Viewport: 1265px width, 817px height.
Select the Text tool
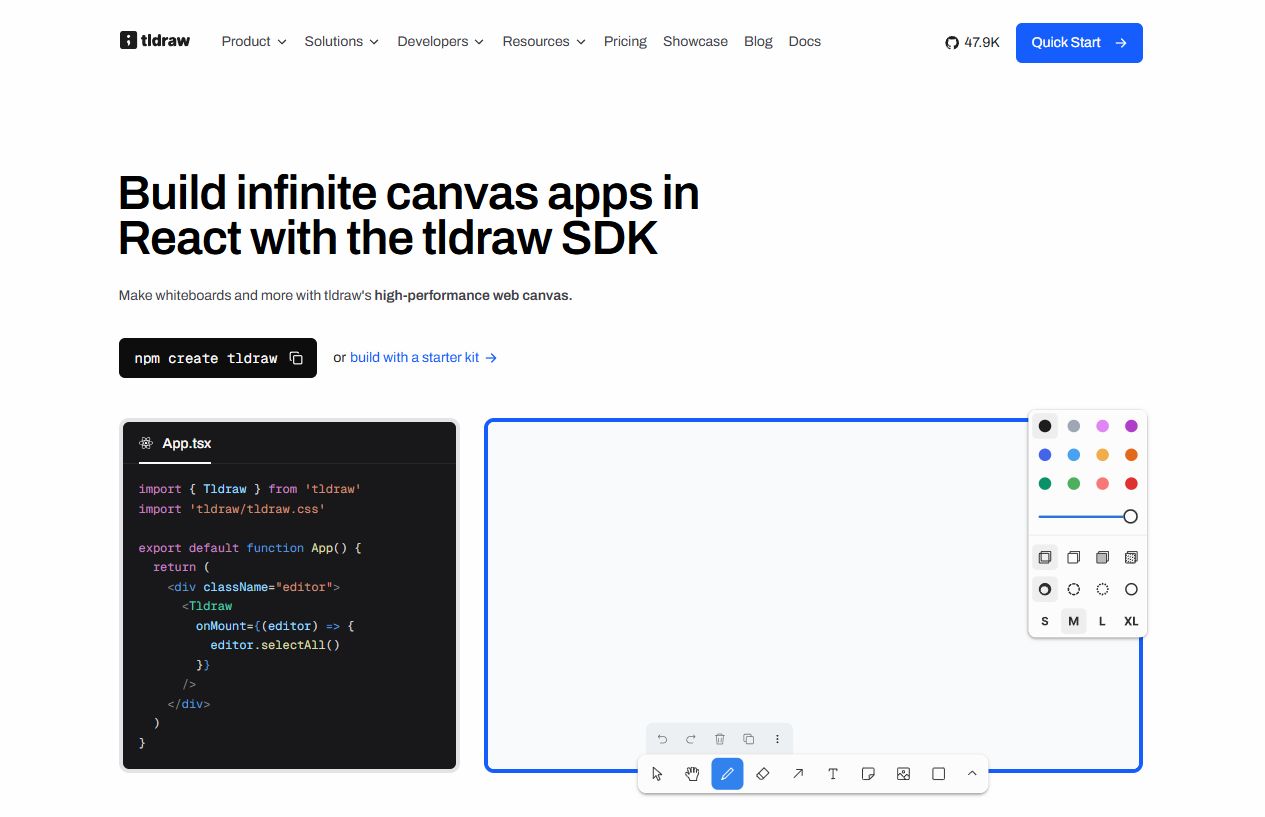833,774
